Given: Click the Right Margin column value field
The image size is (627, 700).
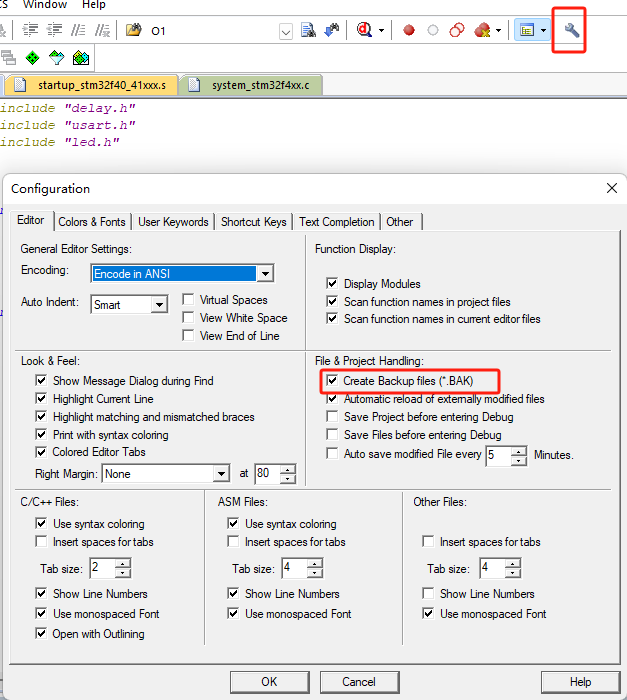Looking at the screenshot, I should tap(267, 474).
